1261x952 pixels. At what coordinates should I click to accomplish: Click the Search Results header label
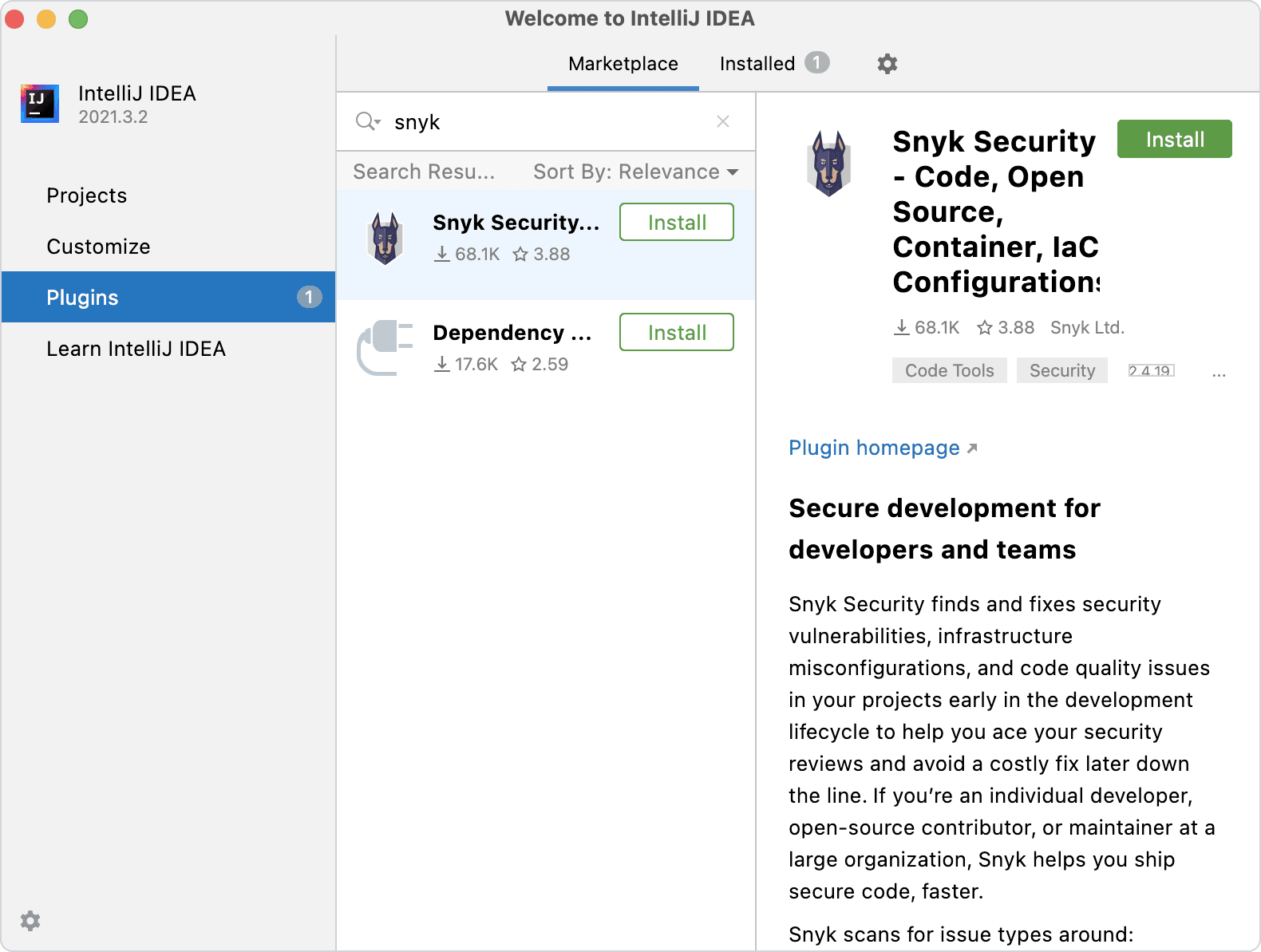[424, 172]
